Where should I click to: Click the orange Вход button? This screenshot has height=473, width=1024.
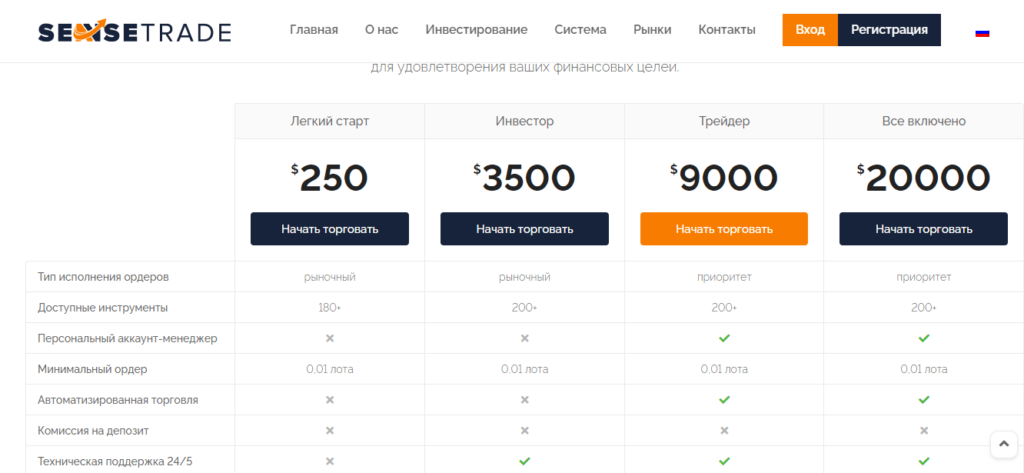click(x=810, y=29)
